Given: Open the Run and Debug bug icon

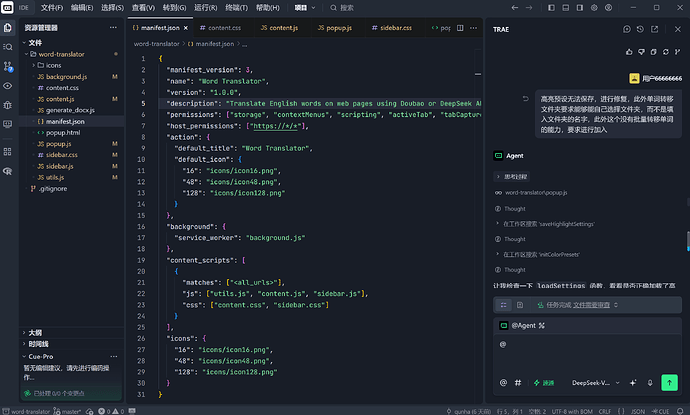Looking at the screenshot, I should [8, 105].
